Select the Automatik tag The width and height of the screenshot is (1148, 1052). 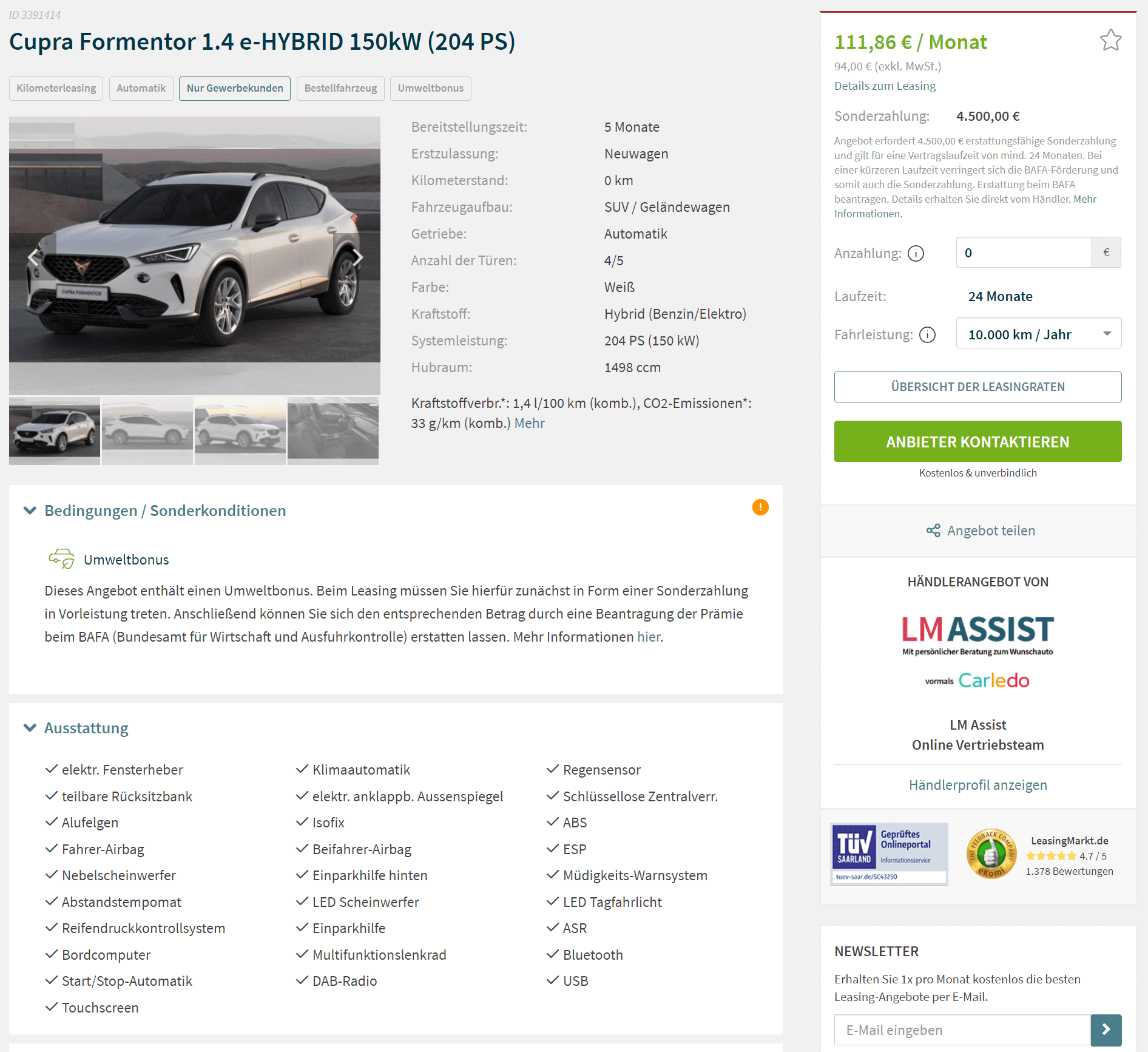(141, 88)
